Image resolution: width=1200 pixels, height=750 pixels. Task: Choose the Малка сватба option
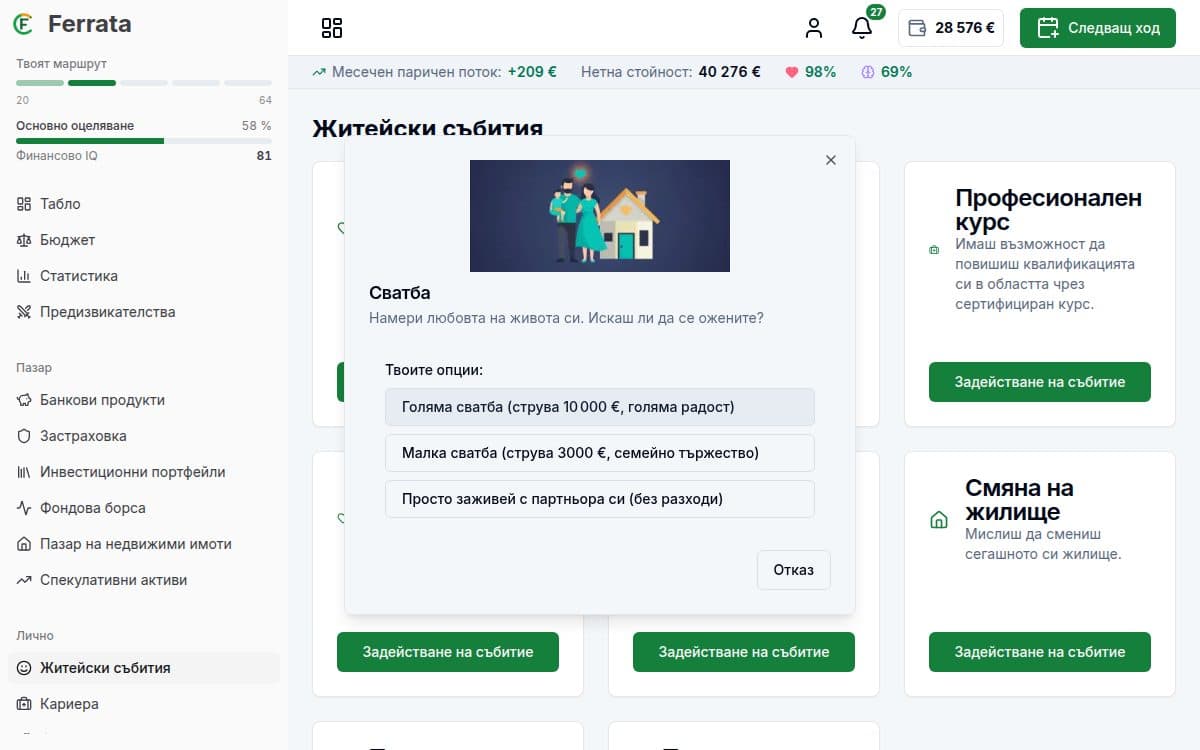[600, 453]
